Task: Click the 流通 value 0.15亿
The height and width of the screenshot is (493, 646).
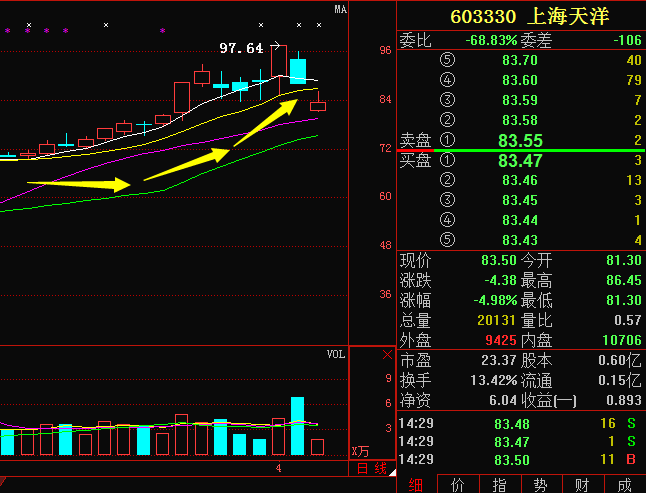Action: 620,380
